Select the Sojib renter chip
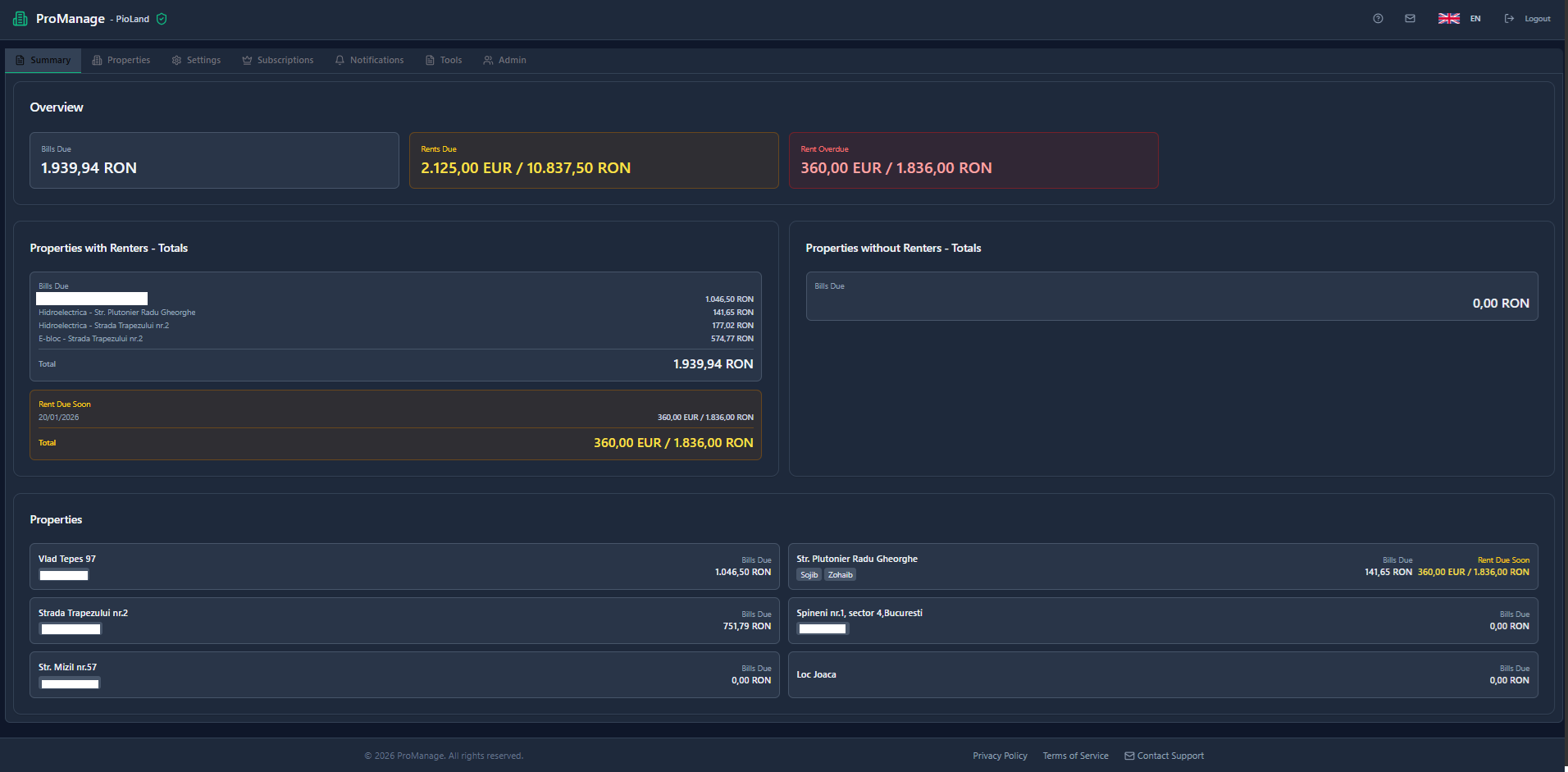 click(x=809, y=574)
